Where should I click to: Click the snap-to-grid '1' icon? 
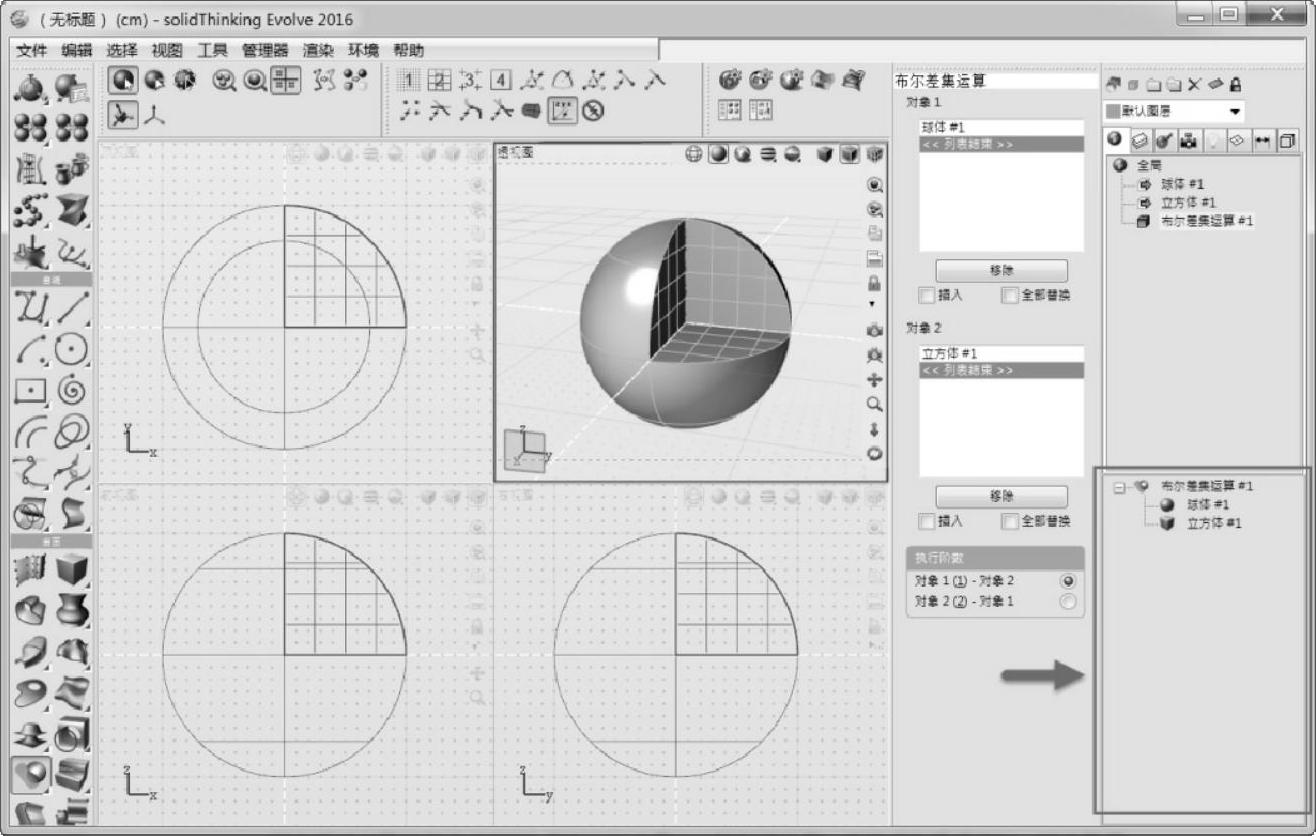click(409, 82)
